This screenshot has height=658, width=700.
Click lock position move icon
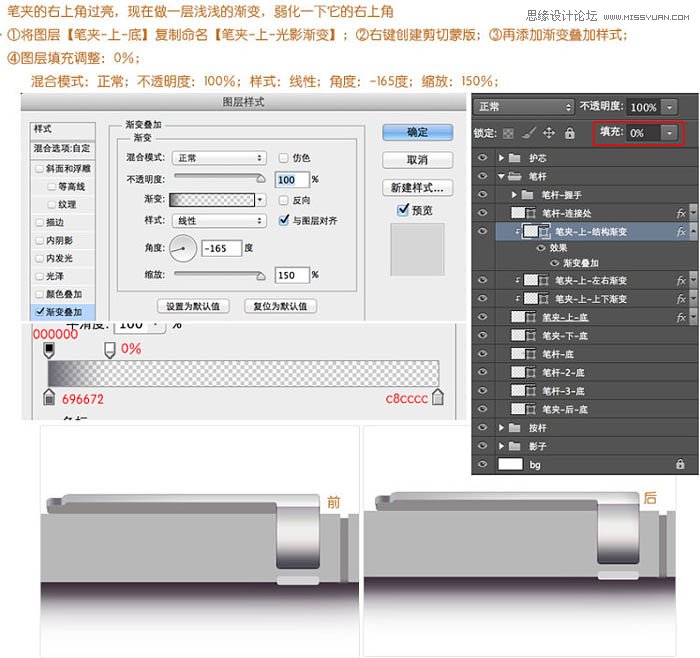pyautogui.click(x=549, y=133)
